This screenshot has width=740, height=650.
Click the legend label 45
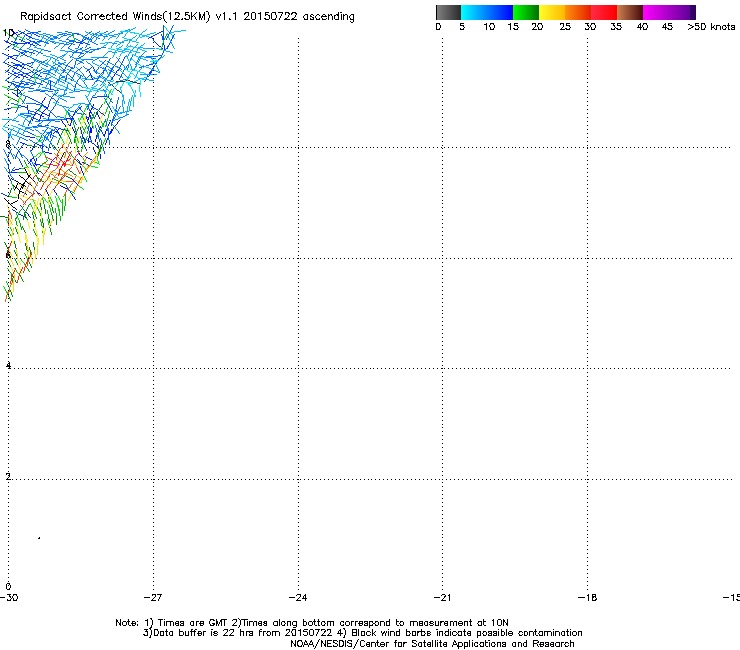[667, 27]
